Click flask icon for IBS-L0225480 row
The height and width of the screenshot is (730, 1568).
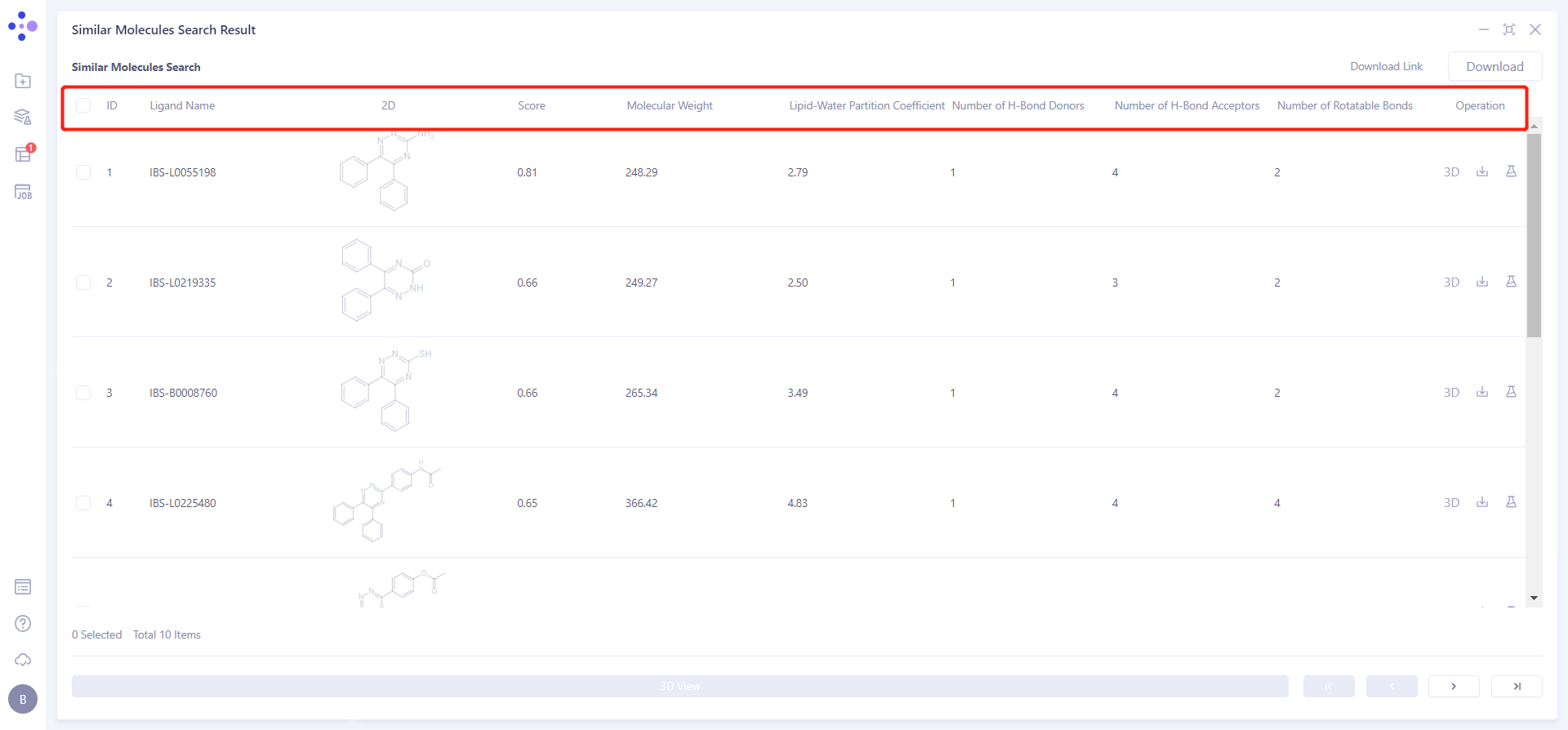pyautogui.click(x=1511, y=502)
